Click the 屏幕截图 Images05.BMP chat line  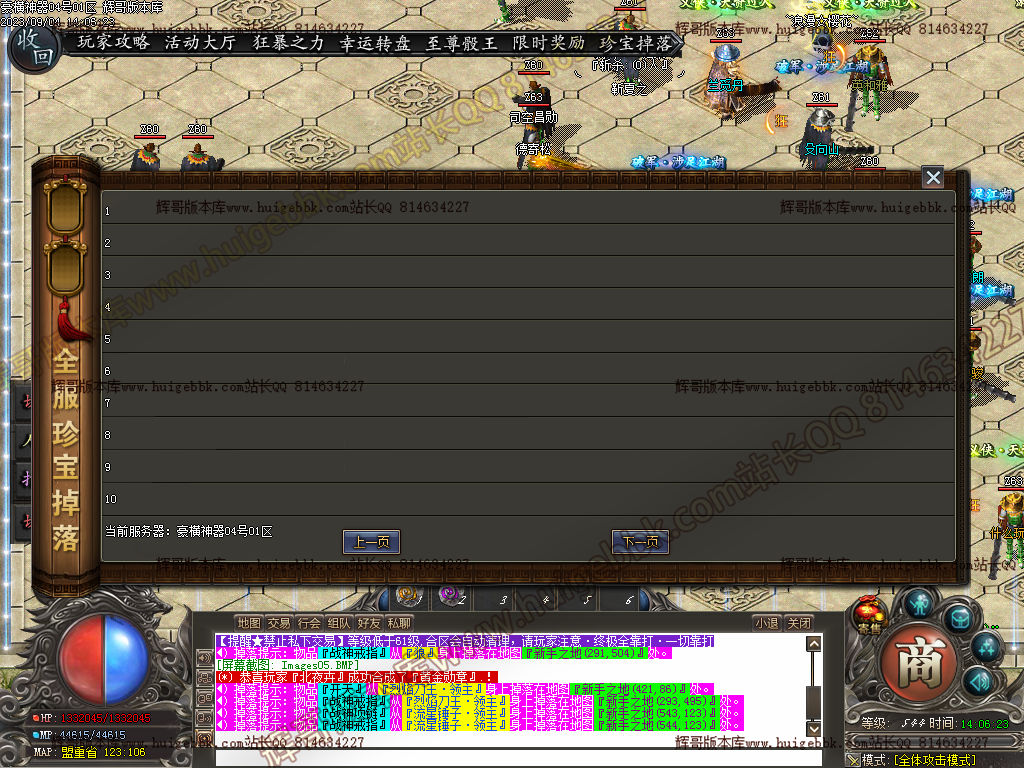[x=287, y=665]
